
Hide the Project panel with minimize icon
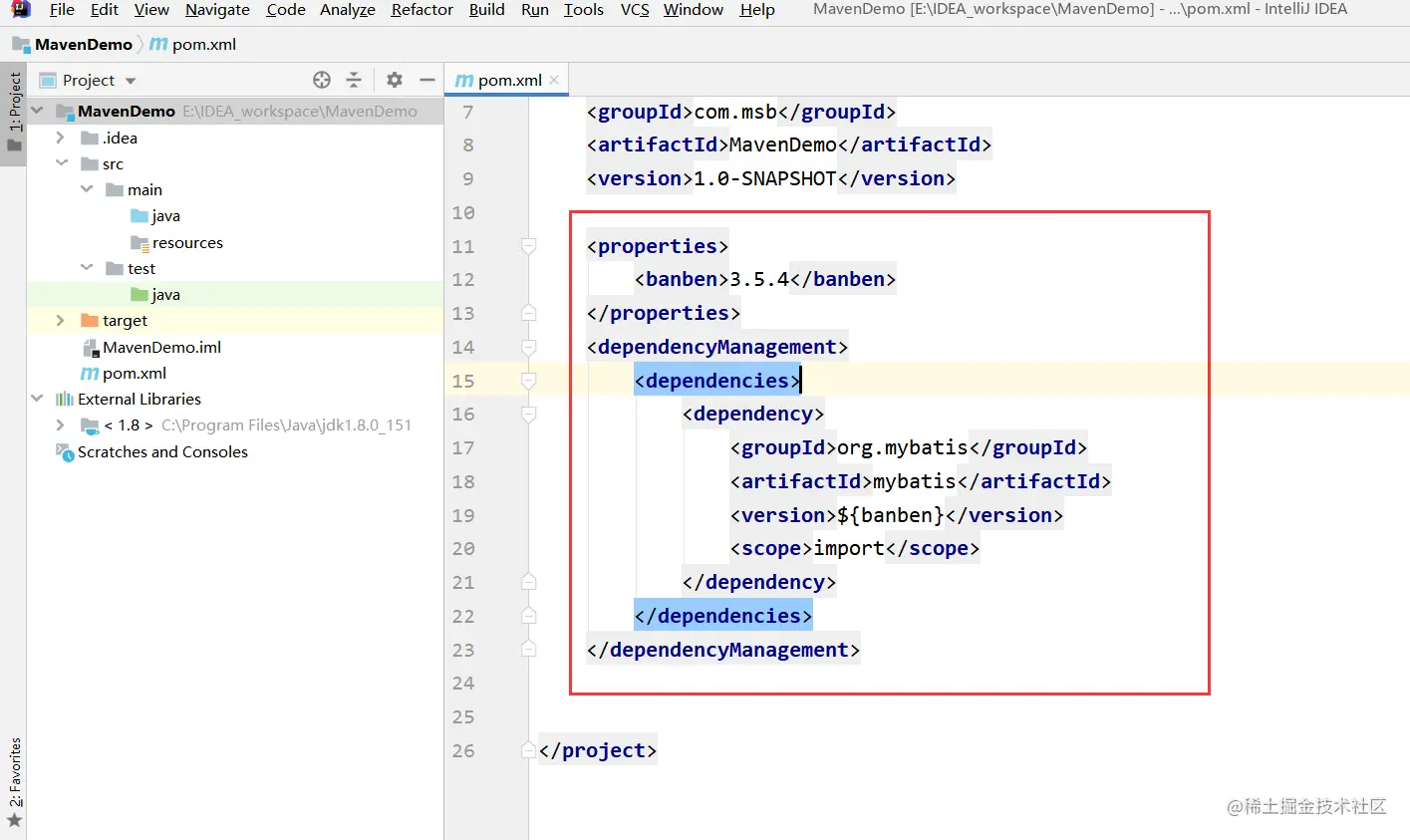click(427, 80)
